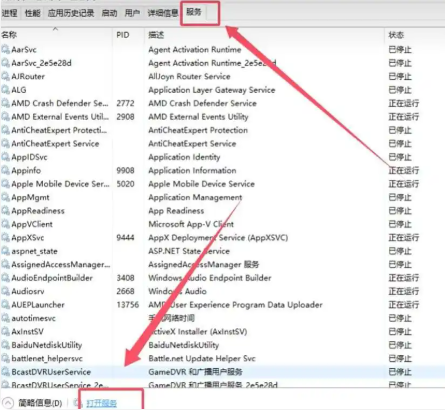Click the aspnet_state service icon

coord(5,251)
